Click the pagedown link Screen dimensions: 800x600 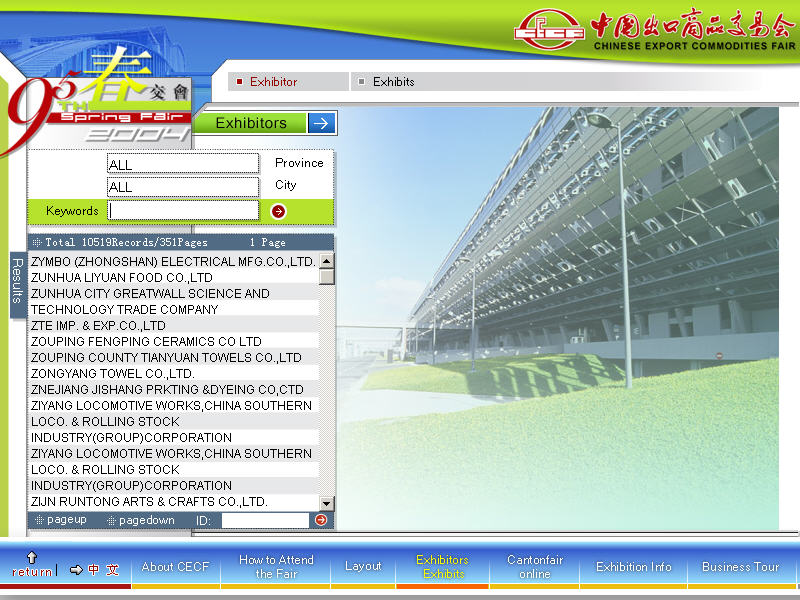(141, 520)
